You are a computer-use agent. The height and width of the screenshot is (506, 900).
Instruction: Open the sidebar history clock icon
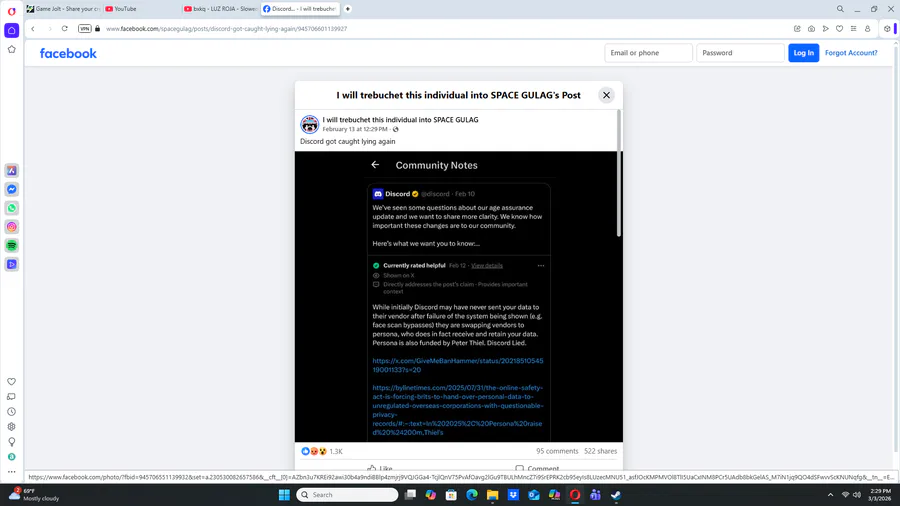(x=11, y=412)
